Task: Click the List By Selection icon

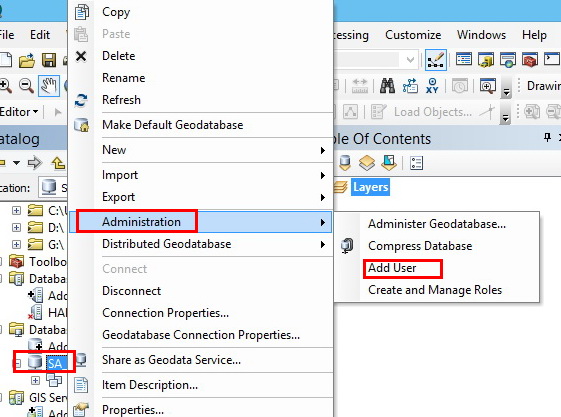Action: (x=389, y=163)
